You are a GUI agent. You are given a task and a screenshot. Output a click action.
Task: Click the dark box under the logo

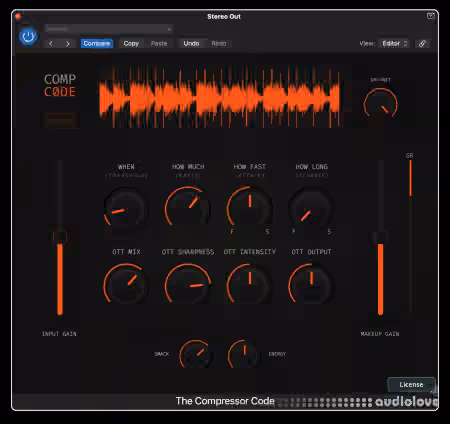tap(60, 120)
